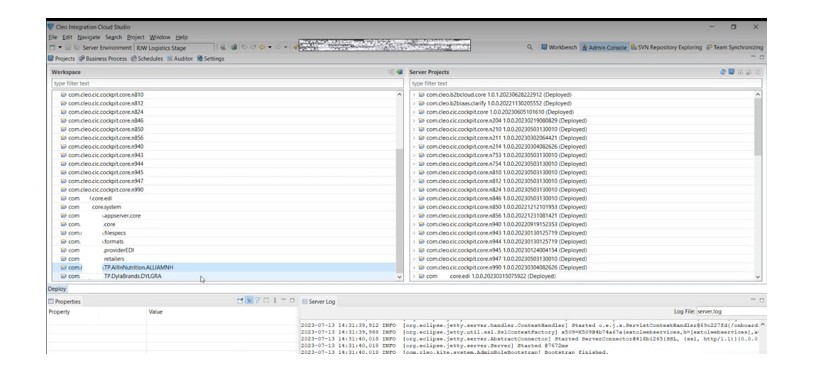Expand com.cleo.cic.cockpit.core 1.0.0.20230605101610 server project
Screen dimensions: 826x372
(414, 112)
